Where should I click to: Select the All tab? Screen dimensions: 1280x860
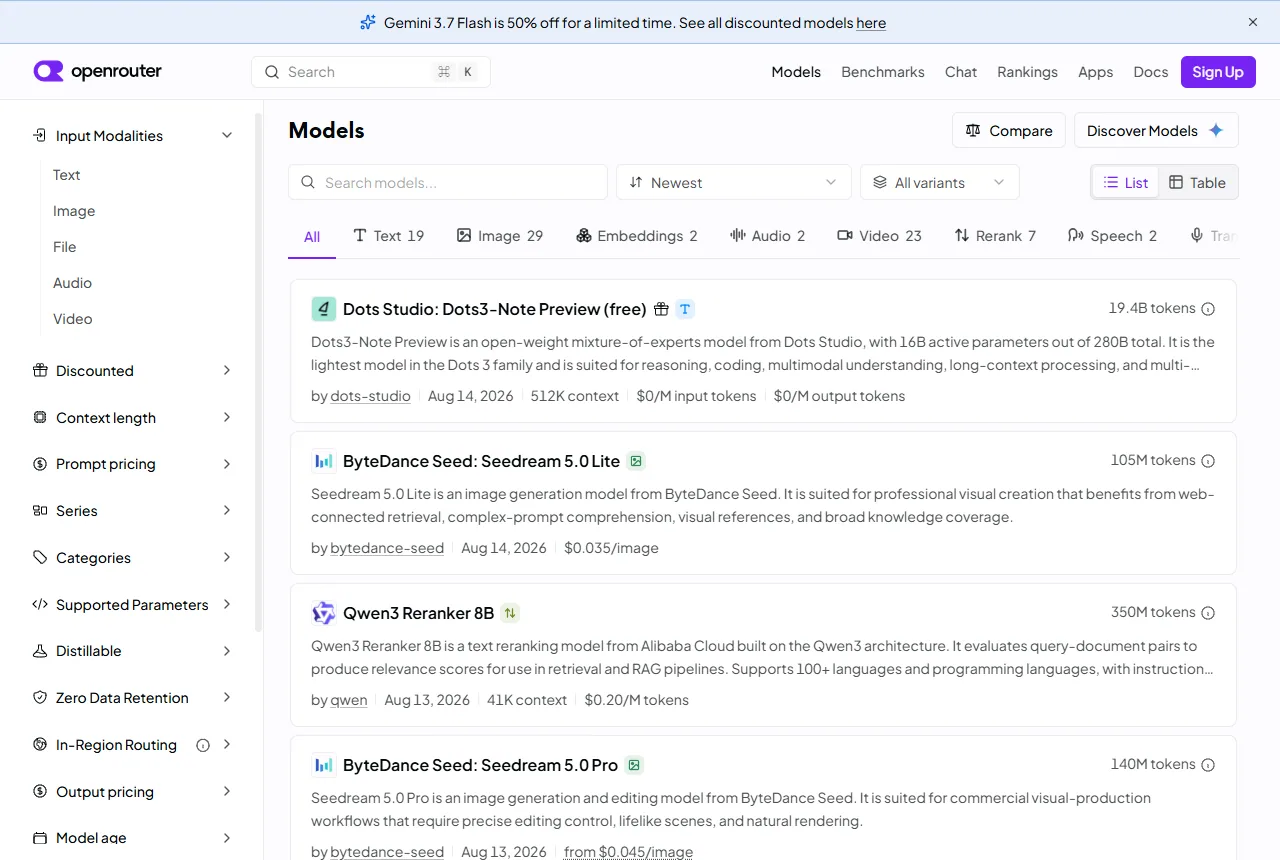(x=312, y=236)
